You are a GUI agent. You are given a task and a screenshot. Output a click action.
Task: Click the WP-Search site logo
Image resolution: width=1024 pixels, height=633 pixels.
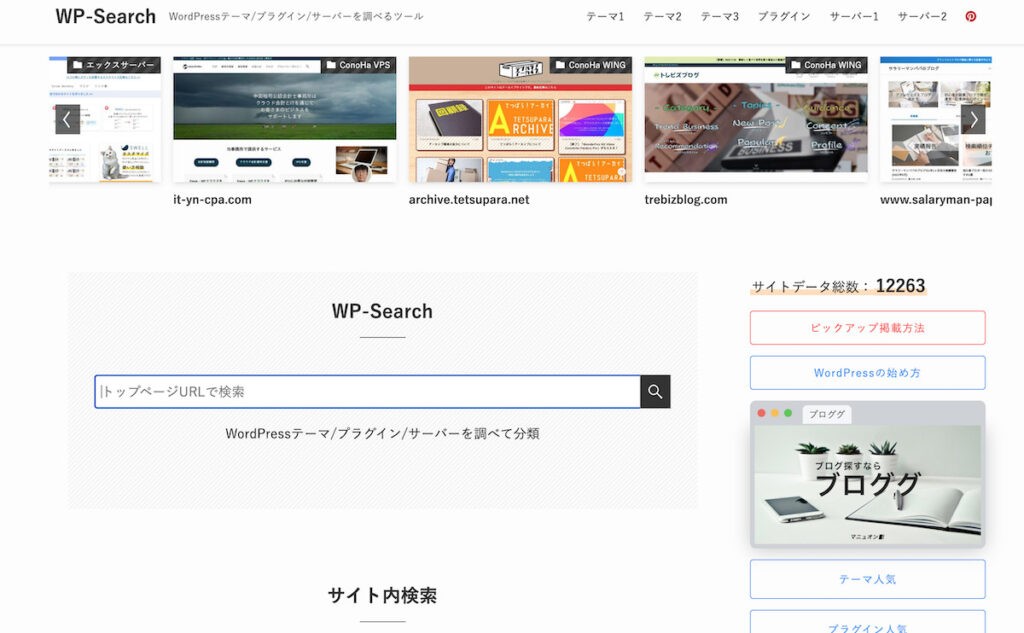tap(105, 16)
